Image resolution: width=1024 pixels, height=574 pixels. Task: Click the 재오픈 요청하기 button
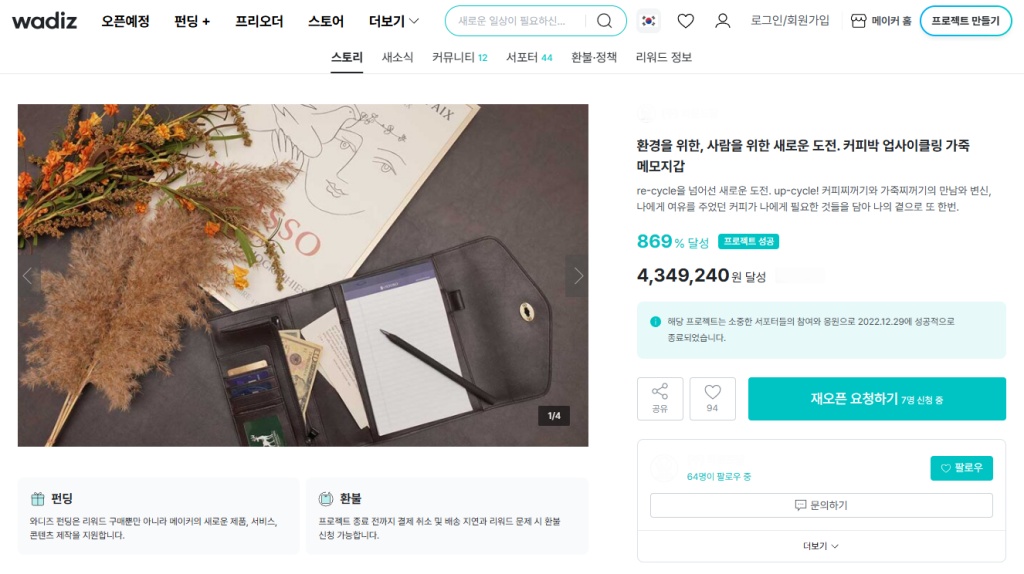(x=876, y=399)
